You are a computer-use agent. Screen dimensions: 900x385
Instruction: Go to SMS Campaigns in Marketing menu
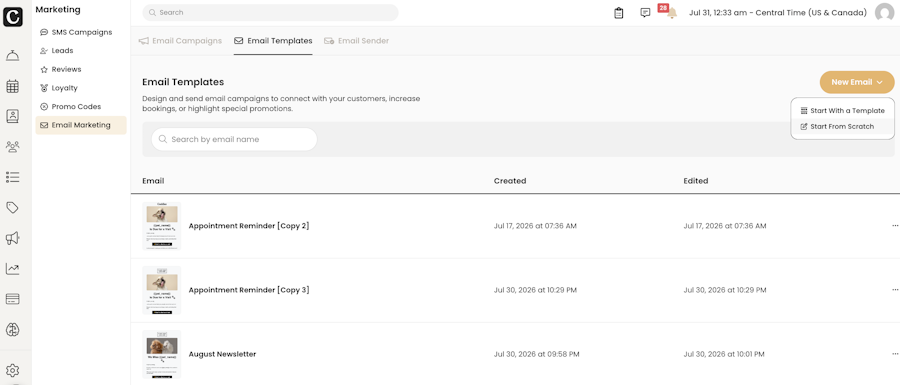click(81, 32)
